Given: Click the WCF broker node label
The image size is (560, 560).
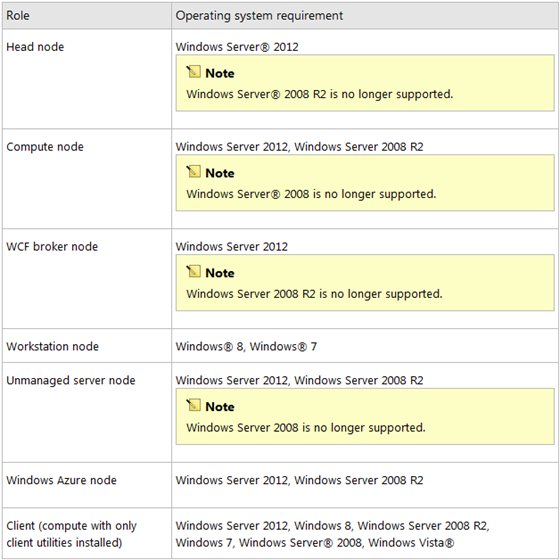Looking at the screenshot, I should point(52,247).
